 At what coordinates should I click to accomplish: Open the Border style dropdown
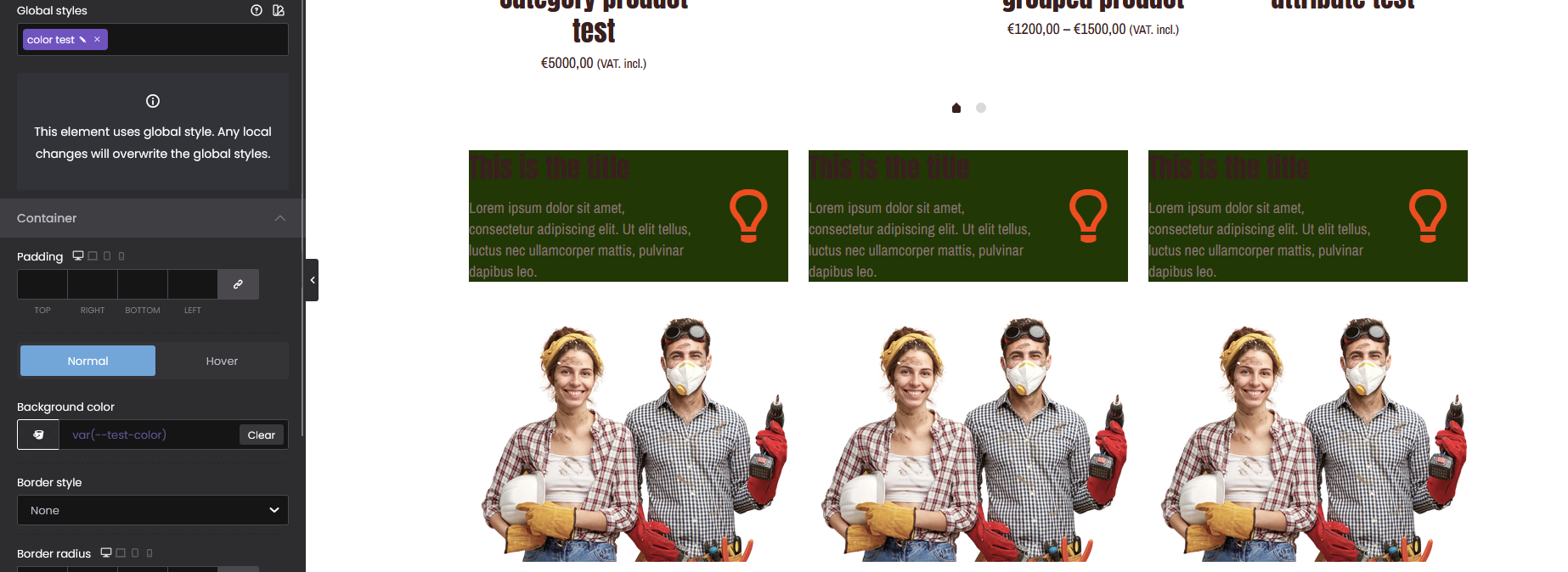[x=153, y=510]
